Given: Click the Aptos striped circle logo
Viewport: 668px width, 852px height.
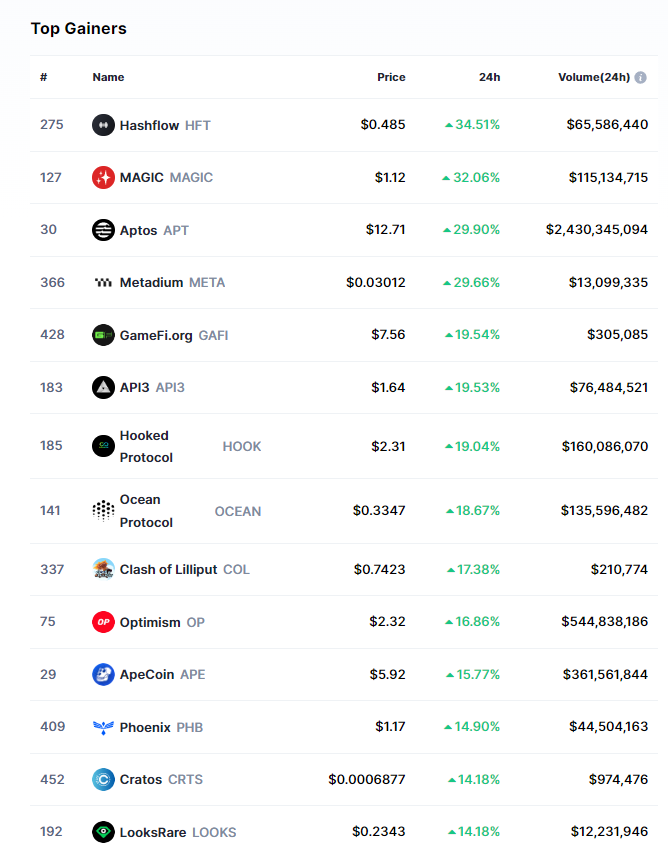Looking at the screenshot, I should 103,230.
